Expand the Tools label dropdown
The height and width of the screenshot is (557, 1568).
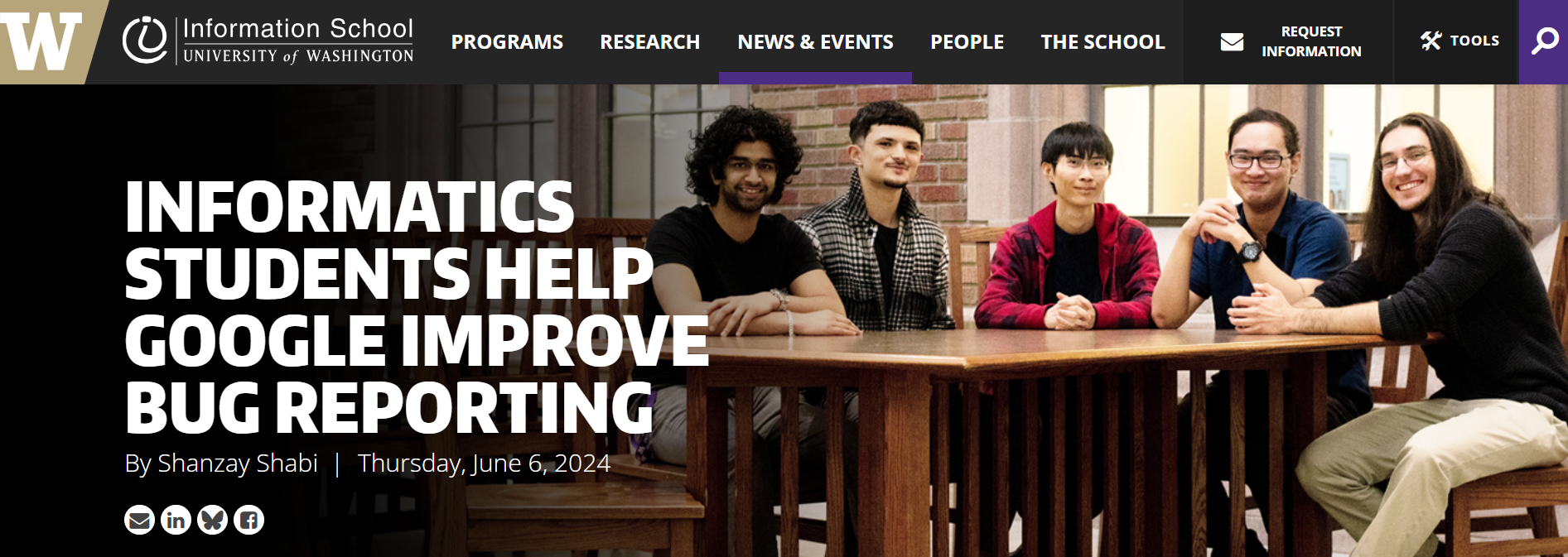(1474, 41)
